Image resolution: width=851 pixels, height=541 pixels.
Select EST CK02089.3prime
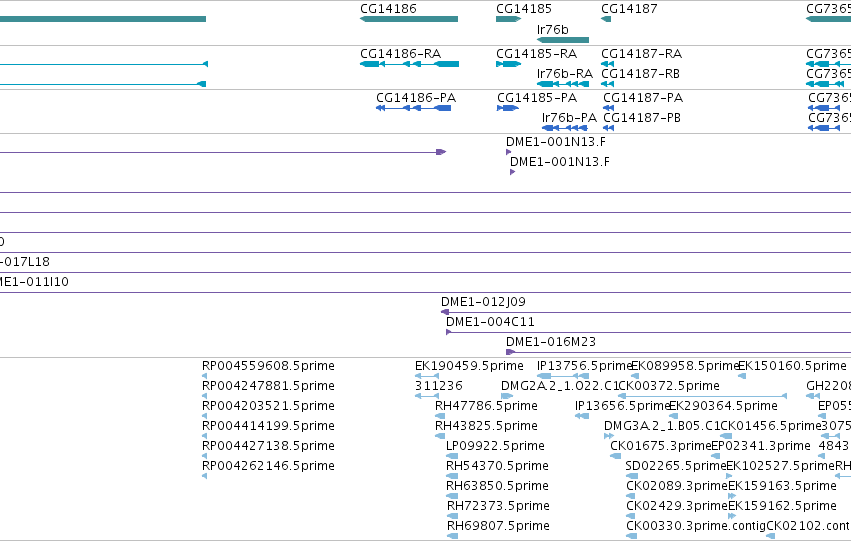coord(677,486)
